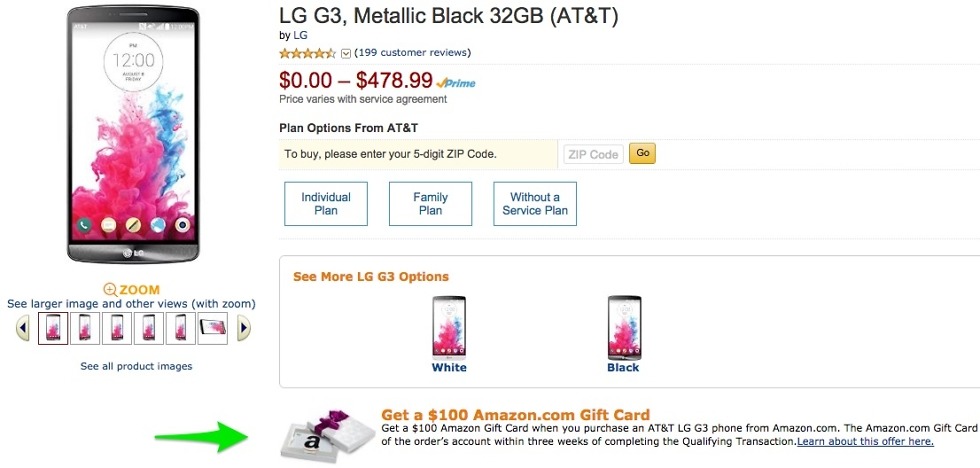Click the star rating icons
This screenshot has height=468, width=980.
coord(308,53)
